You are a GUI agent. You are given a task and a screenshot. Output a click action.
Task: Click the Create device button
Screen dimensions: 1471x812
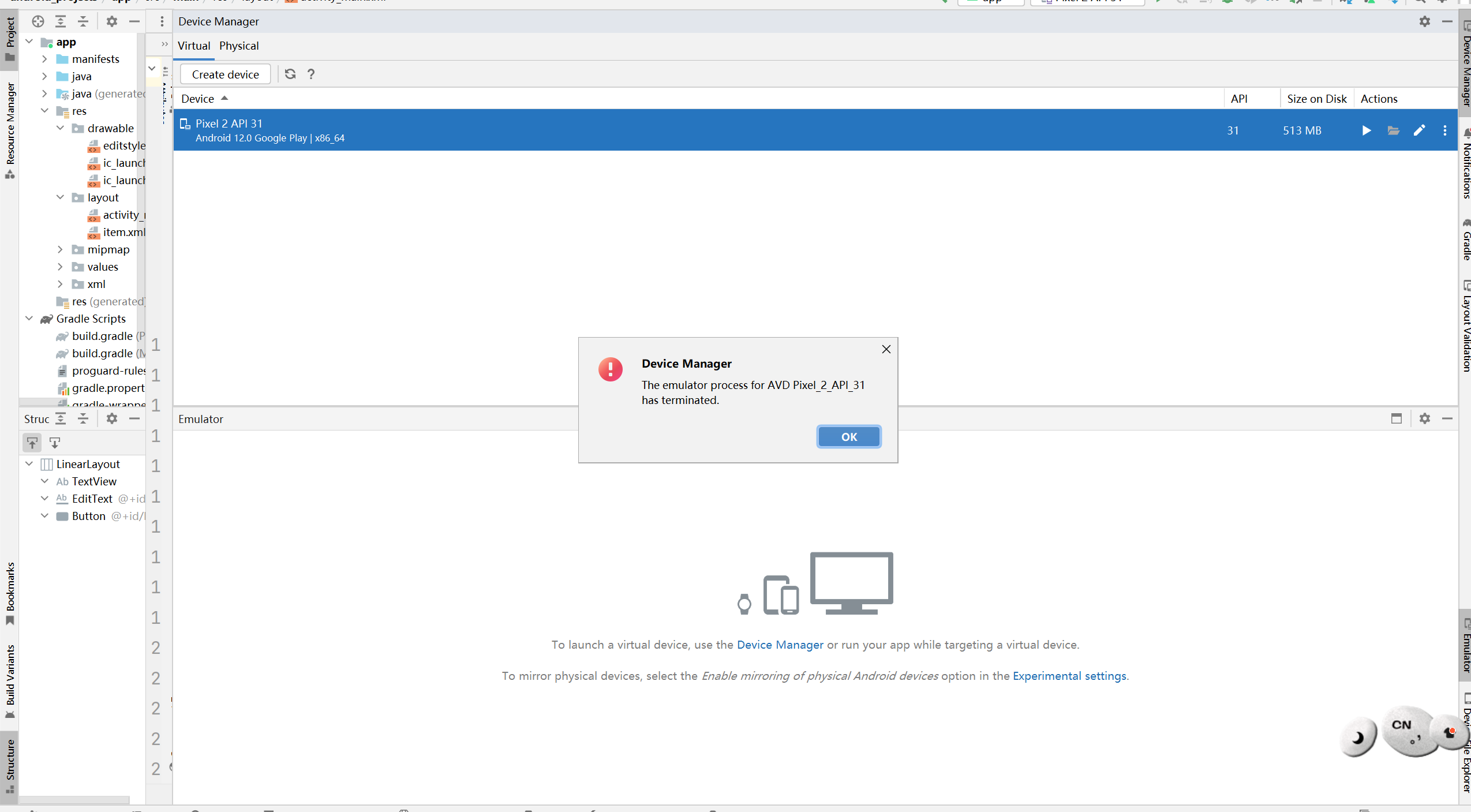225,74
